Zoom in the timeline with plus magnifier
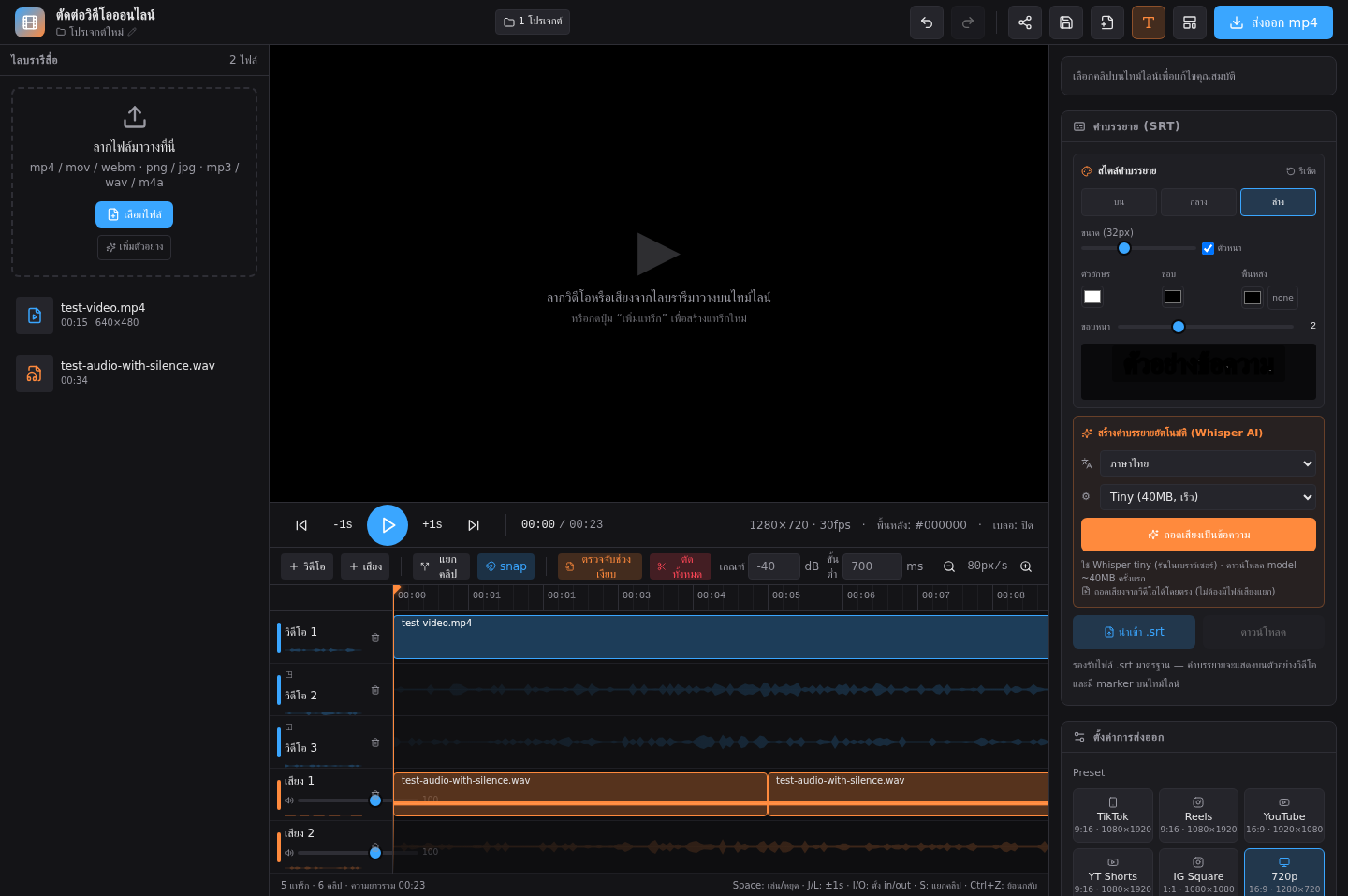The width and height of the screenshot is (1348, 896). pyautogui.click(x=1026, y=566)
